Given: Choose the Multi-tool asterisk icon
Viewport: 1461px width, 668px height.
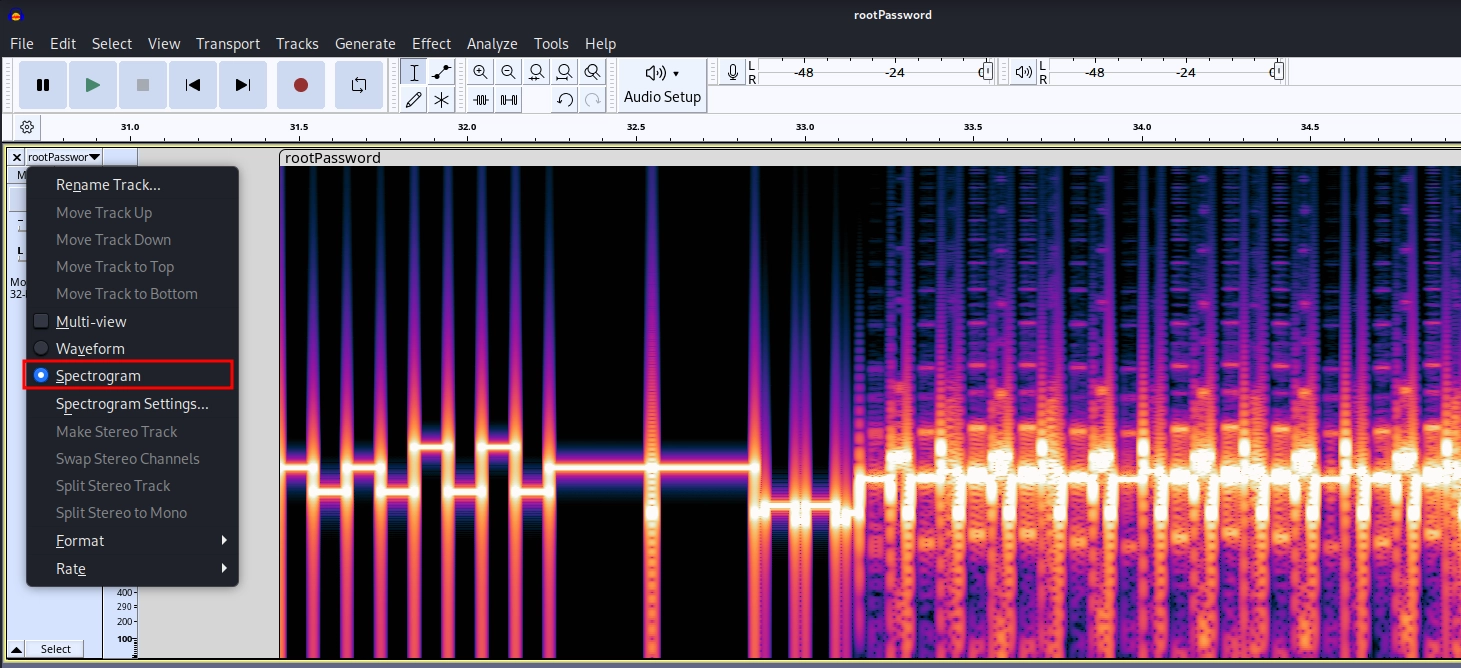Looking at the screenshot, I should coord(441,99).
